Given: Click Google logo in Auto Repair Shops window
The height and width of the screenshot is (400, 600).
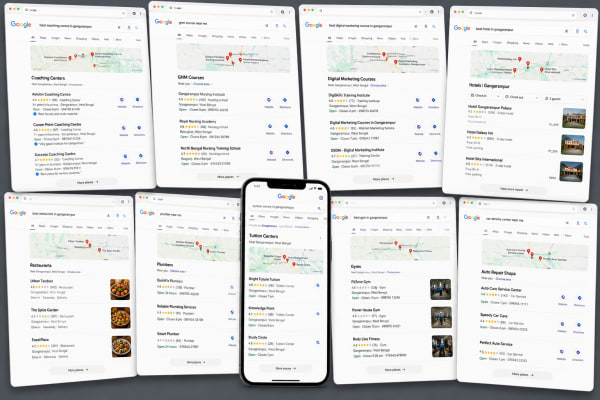Looking at the screenshot, I should coord(472,218).
